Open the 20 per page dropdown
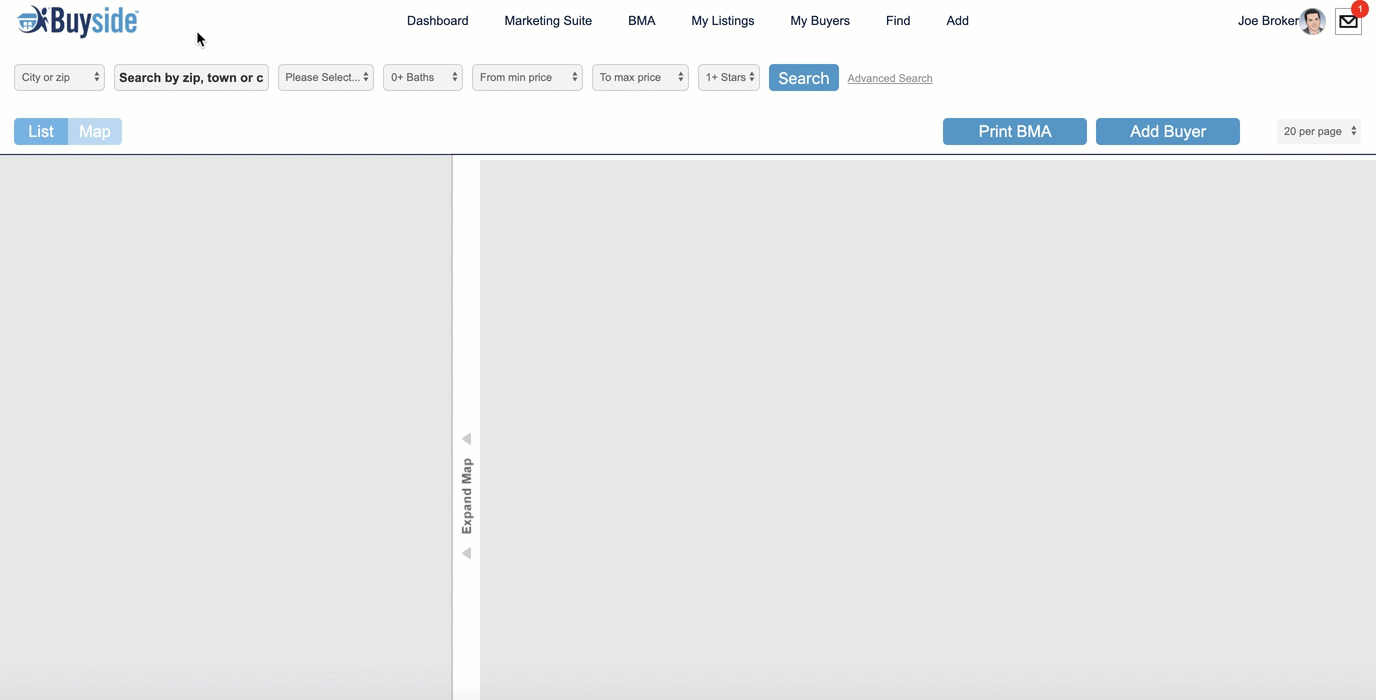1376x700 pixels. (x=1319, y=132)
